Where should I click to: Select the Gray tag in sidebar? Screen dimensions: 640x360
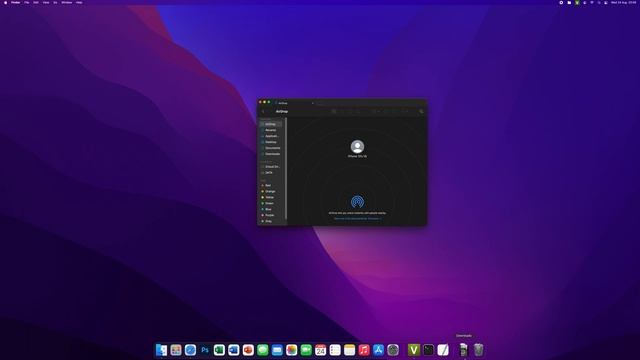[x=271, y=221]
